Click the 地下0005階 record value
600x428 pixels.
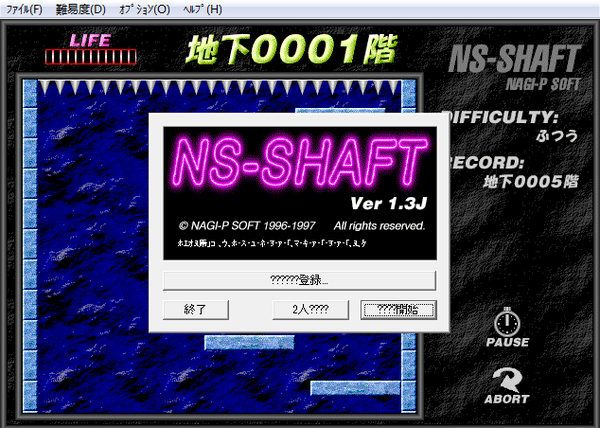click(531, 182)
